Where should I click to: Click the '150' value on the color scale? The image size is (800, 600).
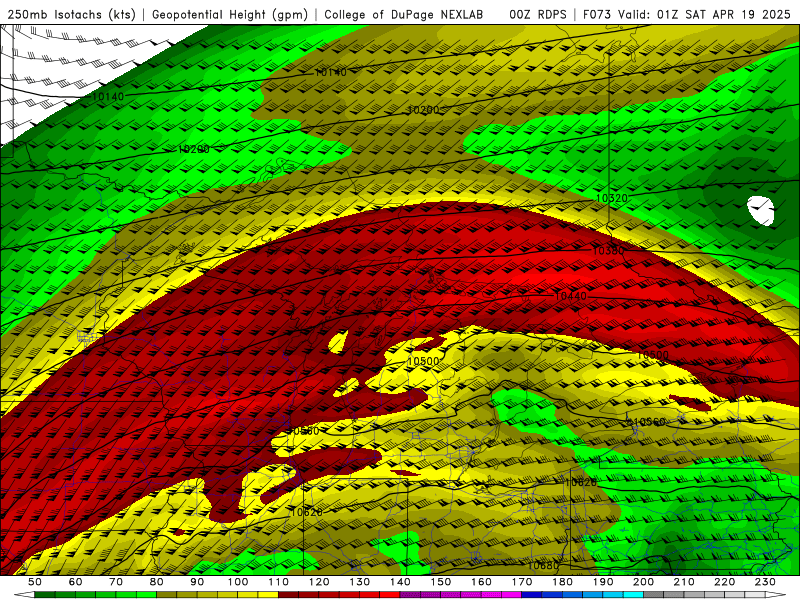point(440,582)
